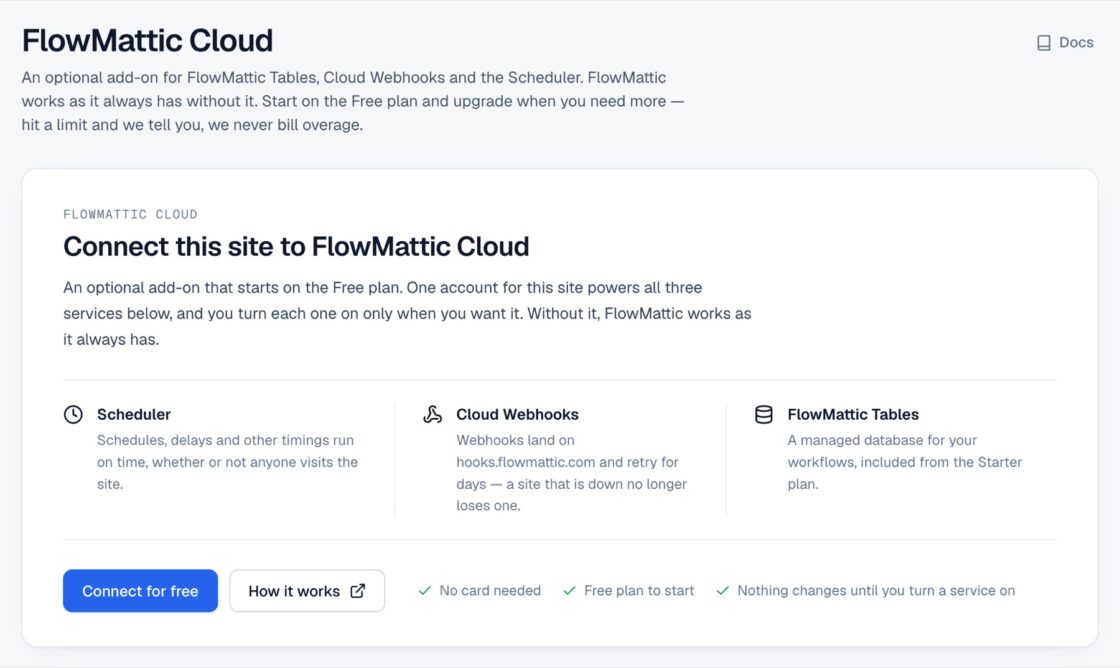Open the Docs link

tap(1065, 43)
